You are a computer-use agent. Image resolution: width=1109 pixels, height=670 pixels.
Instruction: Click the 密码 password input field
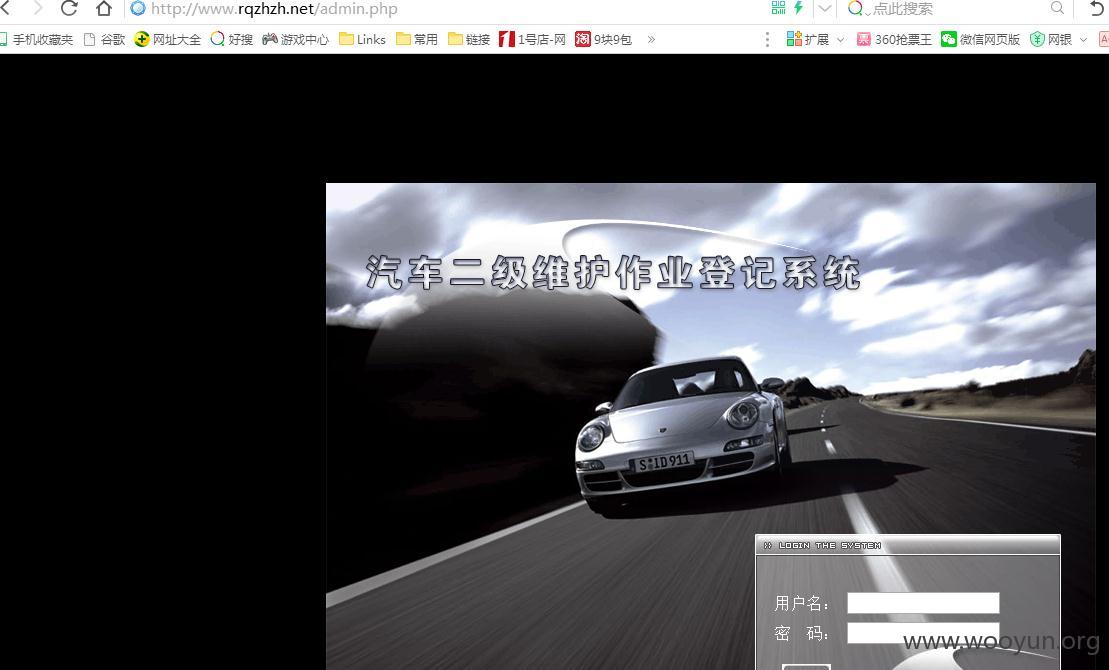(923, 633)
